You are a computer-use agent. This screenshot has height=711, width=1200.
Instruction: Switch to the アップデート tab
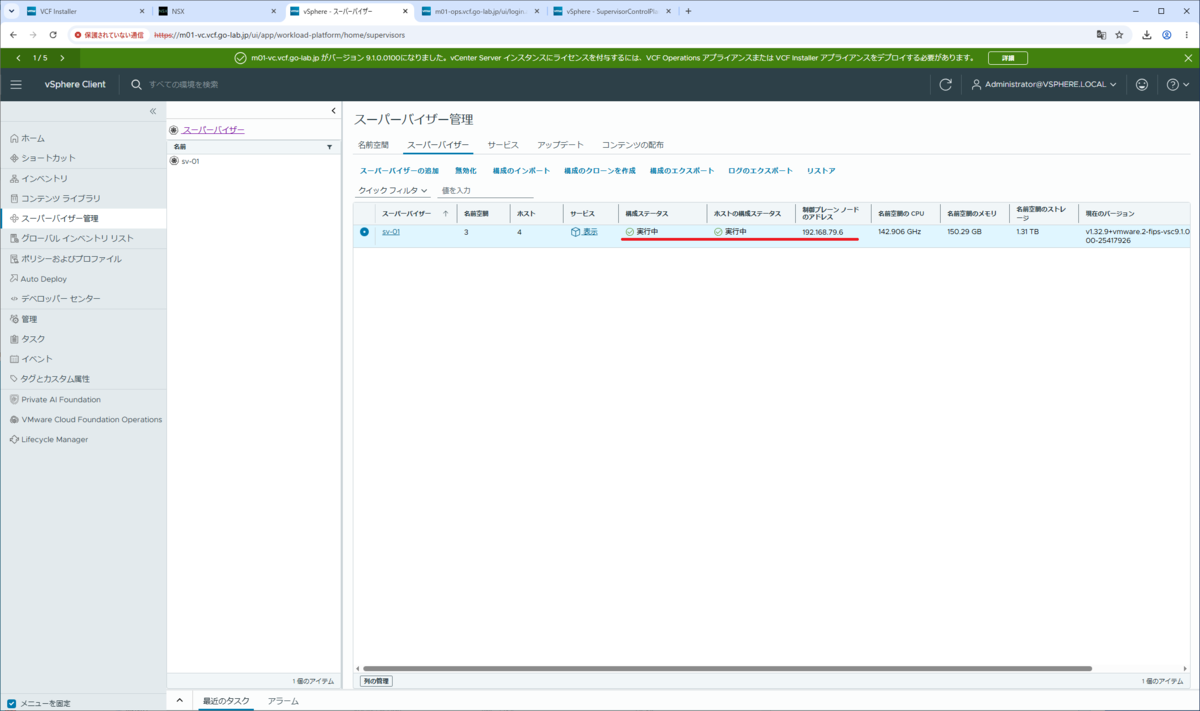point(560,145)
